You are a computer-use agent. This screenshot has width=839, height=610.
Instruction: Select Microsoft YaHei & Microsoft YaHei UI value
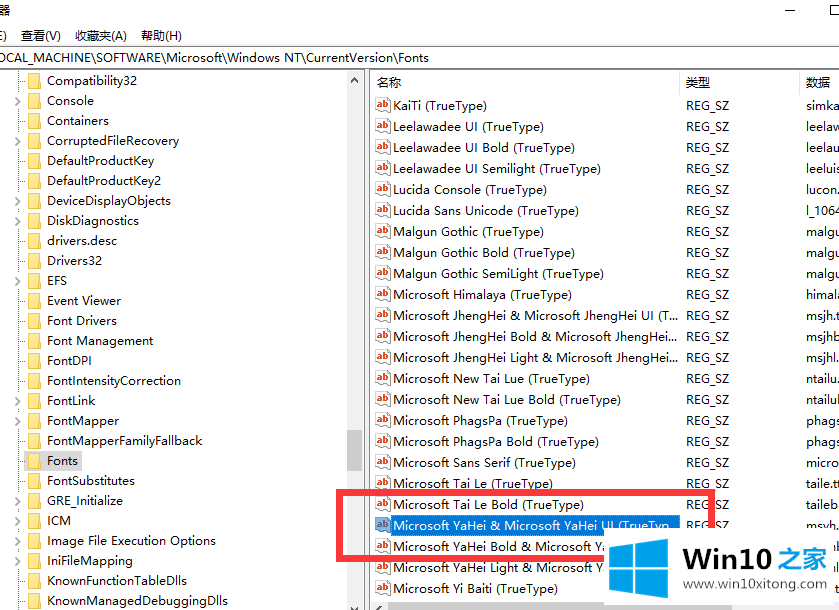pos(535,525)
